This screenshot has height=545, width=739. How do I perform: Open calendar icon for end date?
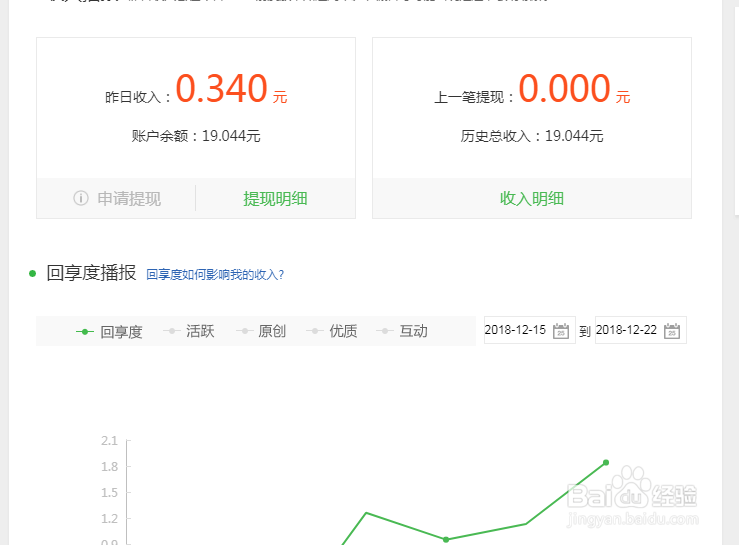click(x=672, y=330)
